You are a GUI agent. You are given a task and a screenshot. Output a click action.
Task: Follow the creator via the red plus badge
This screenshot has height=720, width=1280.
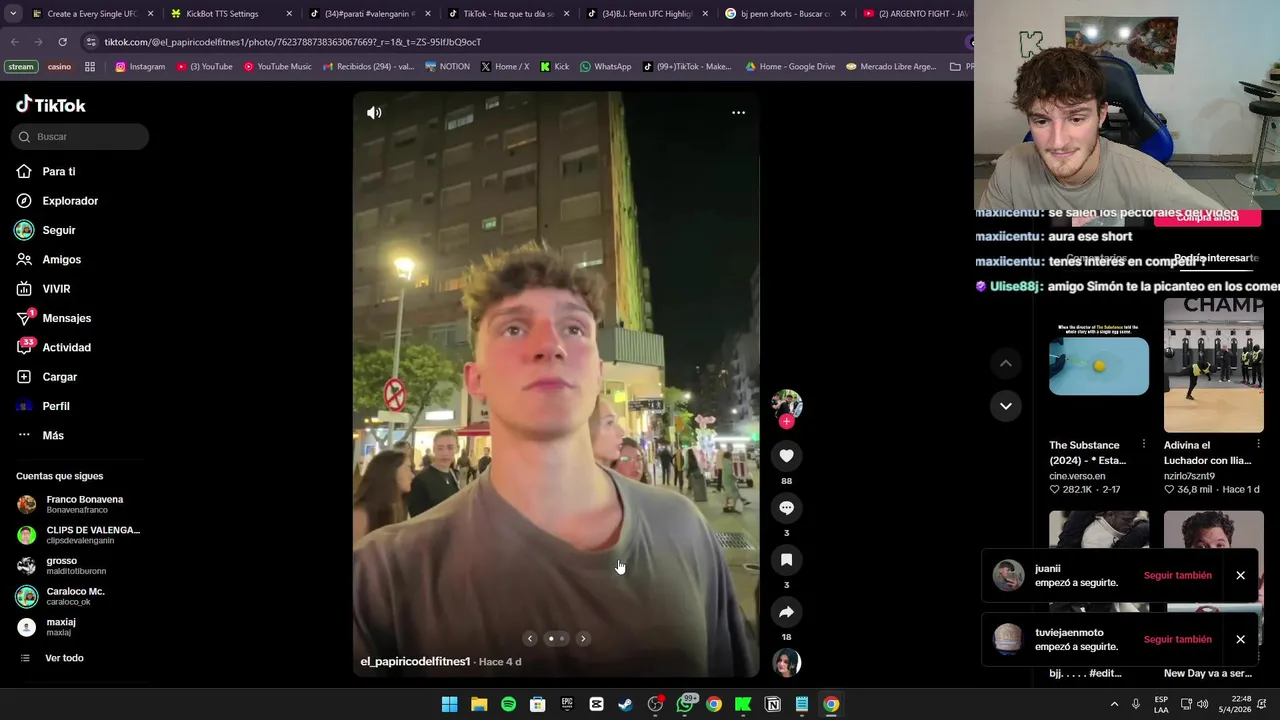786,422
